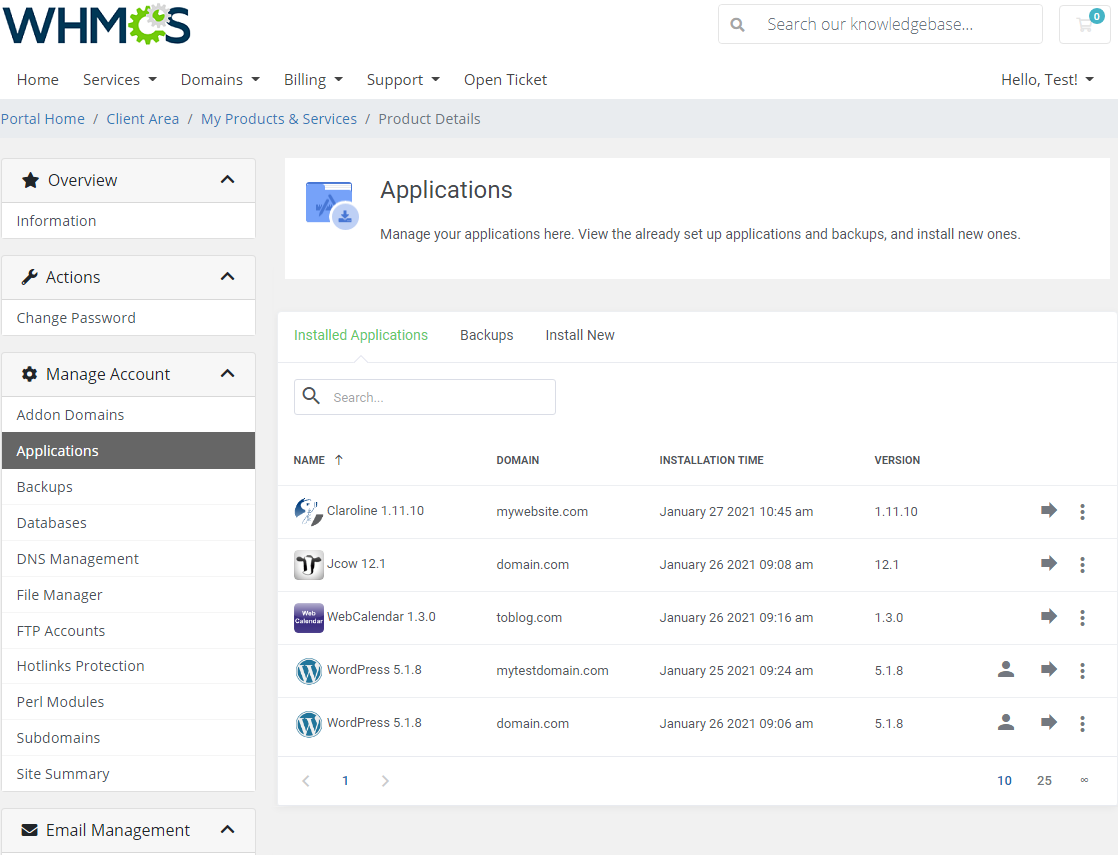Click the applications table search field
Viewport: 1119px width, 855px height.
pyautogui.click(x=425, y=397)
